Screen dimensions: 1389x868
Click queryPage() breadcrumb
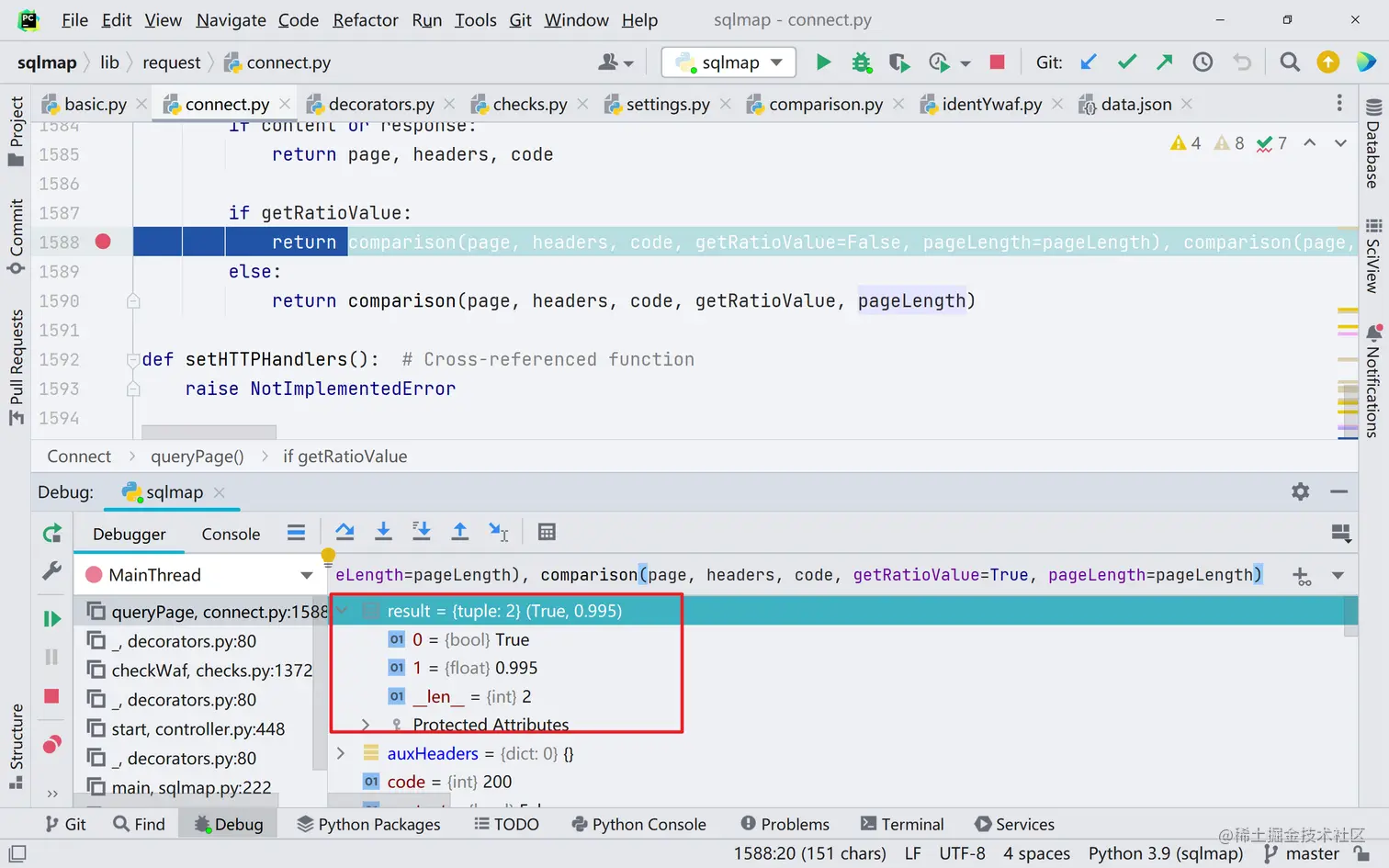coord(198,457)
